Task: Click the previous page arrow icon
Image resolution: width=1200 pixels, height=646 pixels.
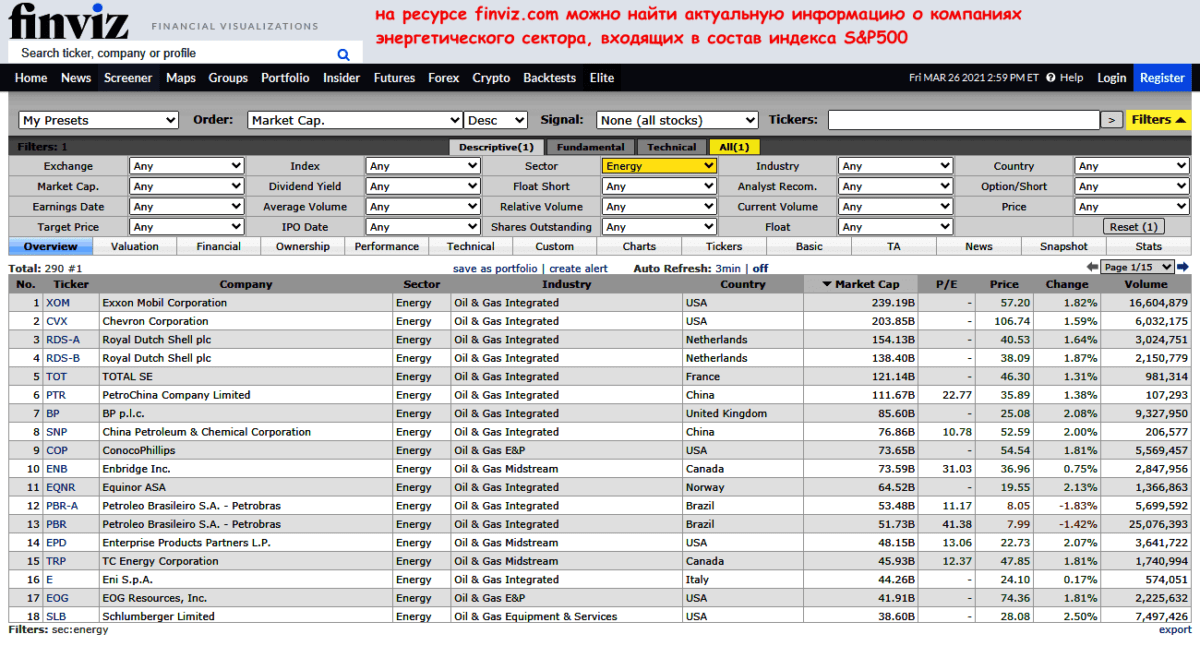Action: coord(1092,268)
